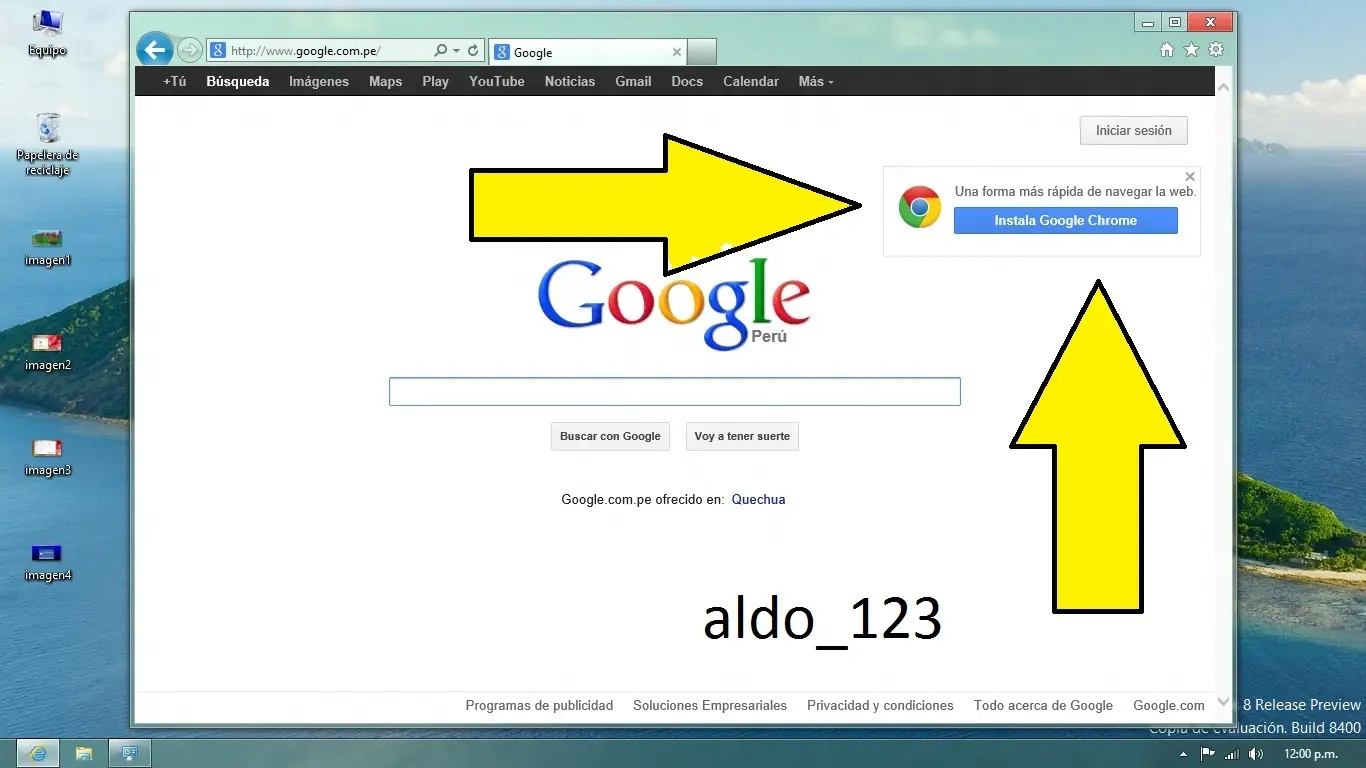Click the browser's forward arrow button
This screenshot has width=1366, height=768.
pyautogui.click(x=189, y=50)
